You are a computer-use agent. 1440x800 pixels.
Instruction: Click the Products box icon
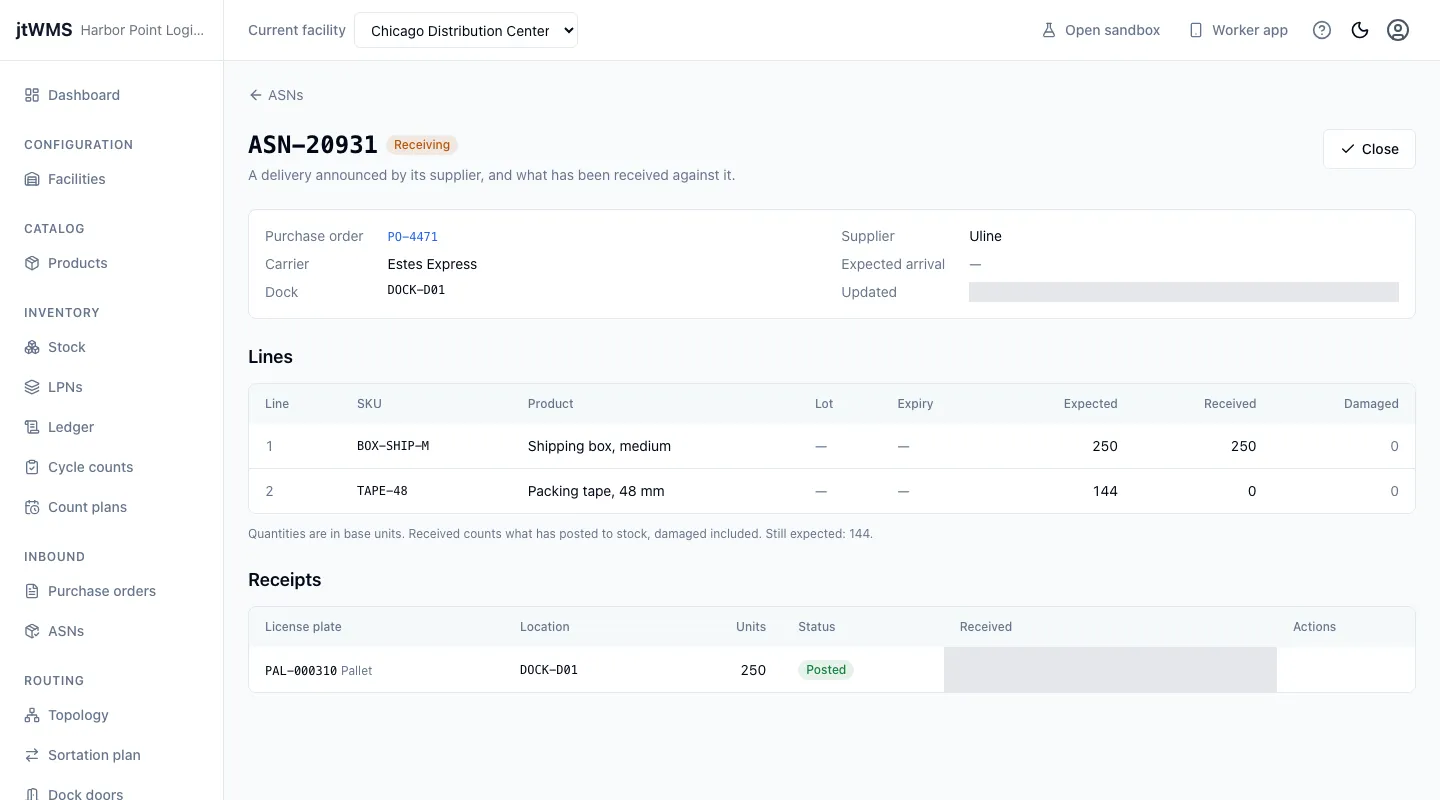[32, 263]
